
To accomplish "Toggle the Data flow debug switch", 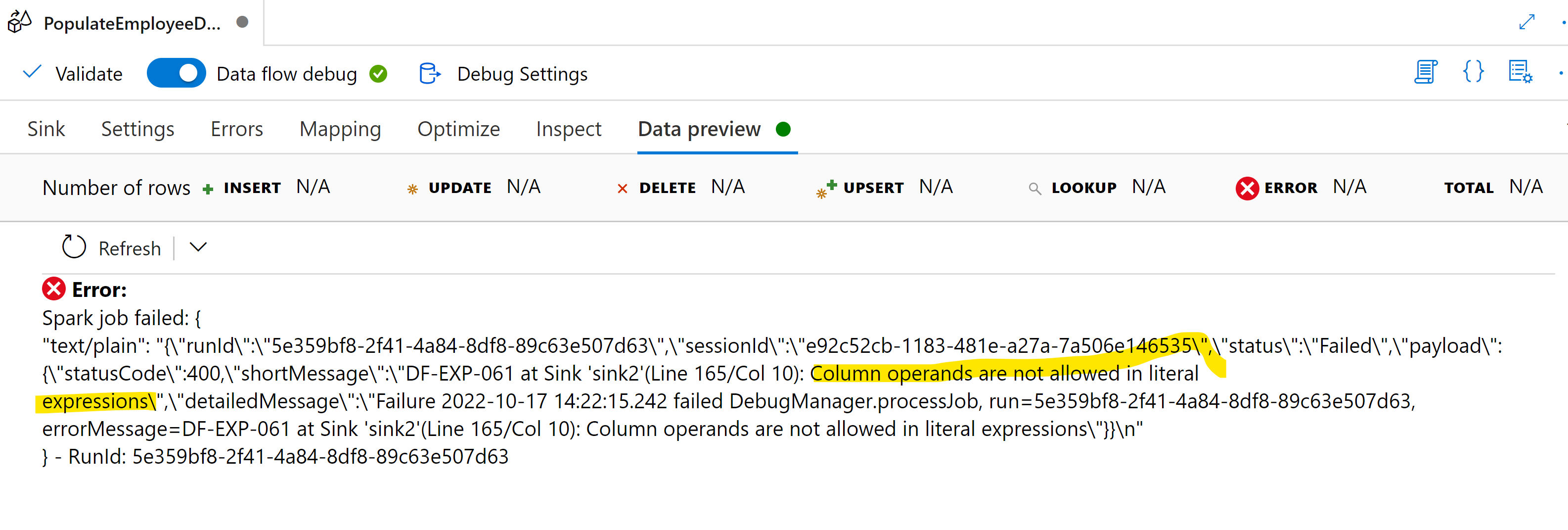I will tap(176, 73).
